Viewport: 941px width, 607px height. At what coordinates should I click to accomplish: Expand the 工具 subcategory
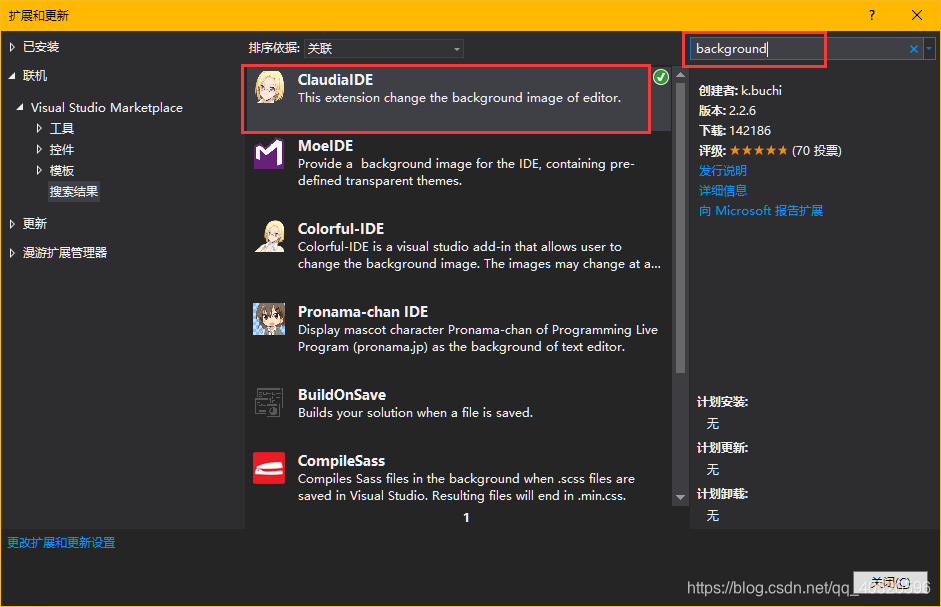coord(39,128)
